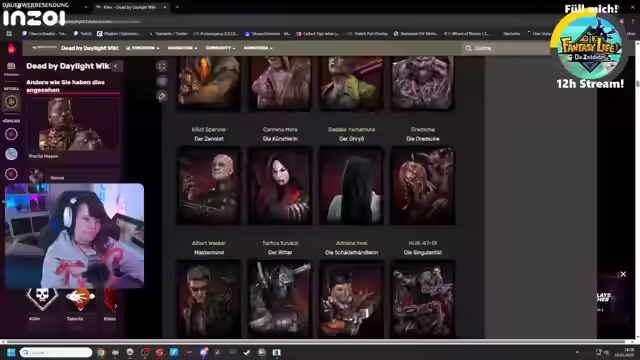Click the Fandom flame logo icon
This screenshot has height=360, width=640.
[x=11, y=49]
